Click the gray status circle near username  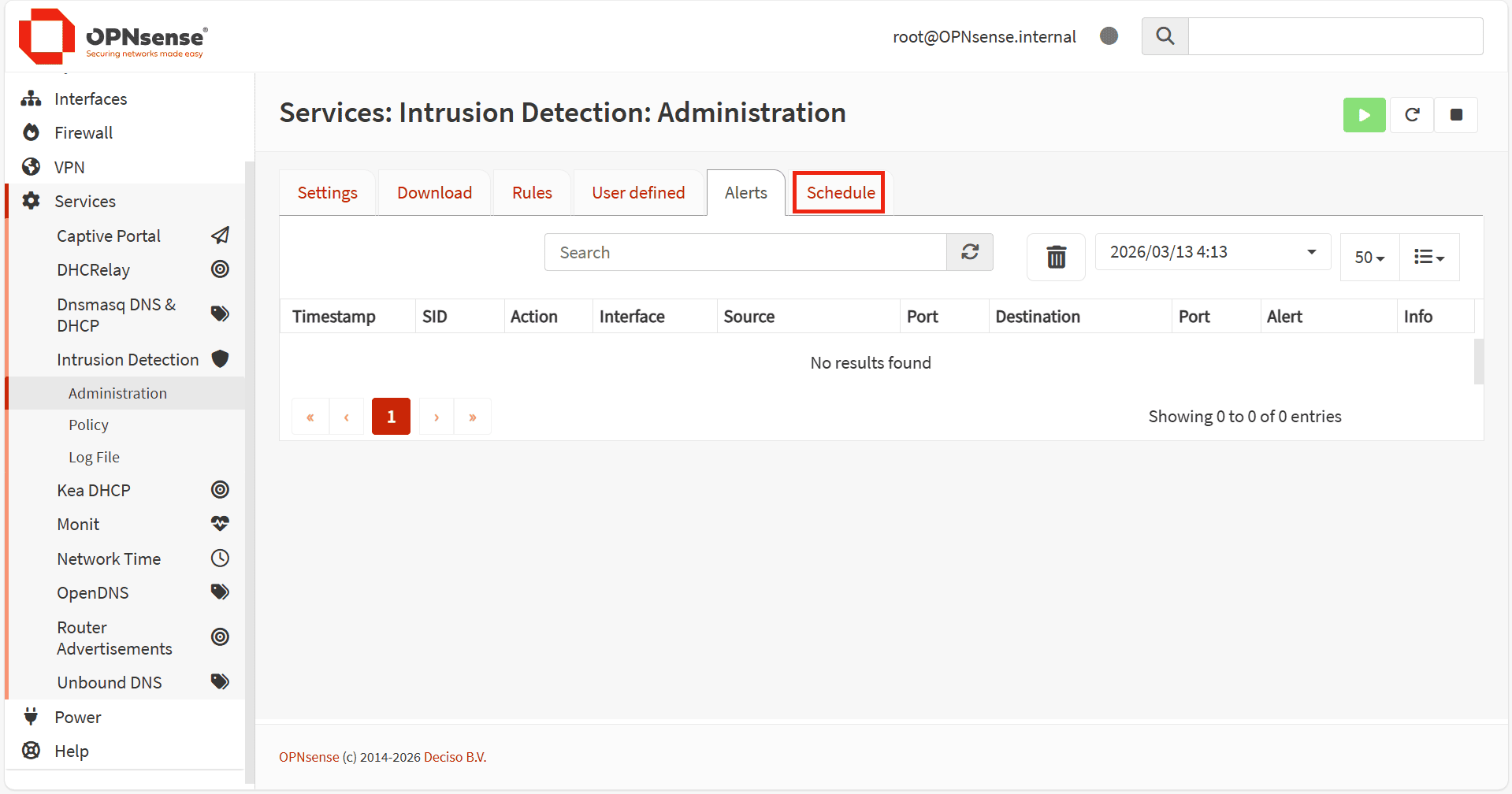coord(1109,36)
